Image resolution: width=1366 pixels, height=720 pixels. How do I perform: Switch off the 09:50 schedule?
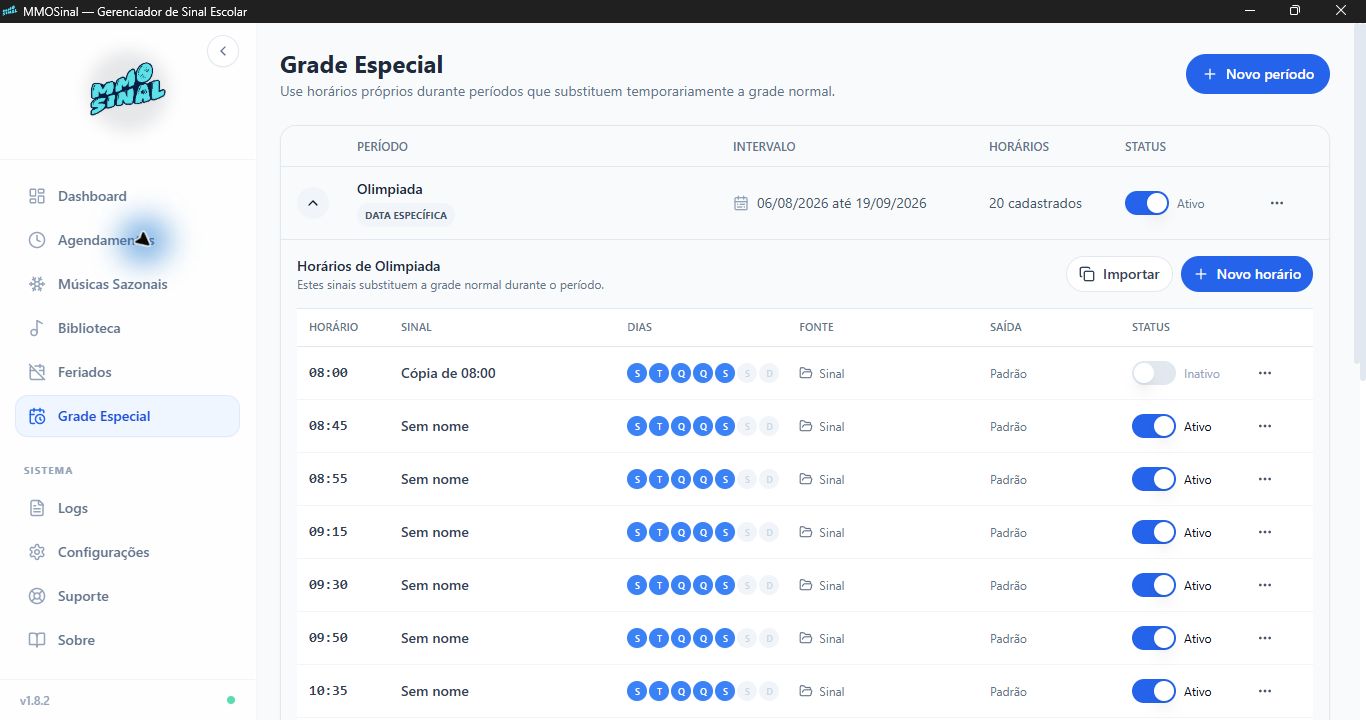click(x=1154, y=638)
